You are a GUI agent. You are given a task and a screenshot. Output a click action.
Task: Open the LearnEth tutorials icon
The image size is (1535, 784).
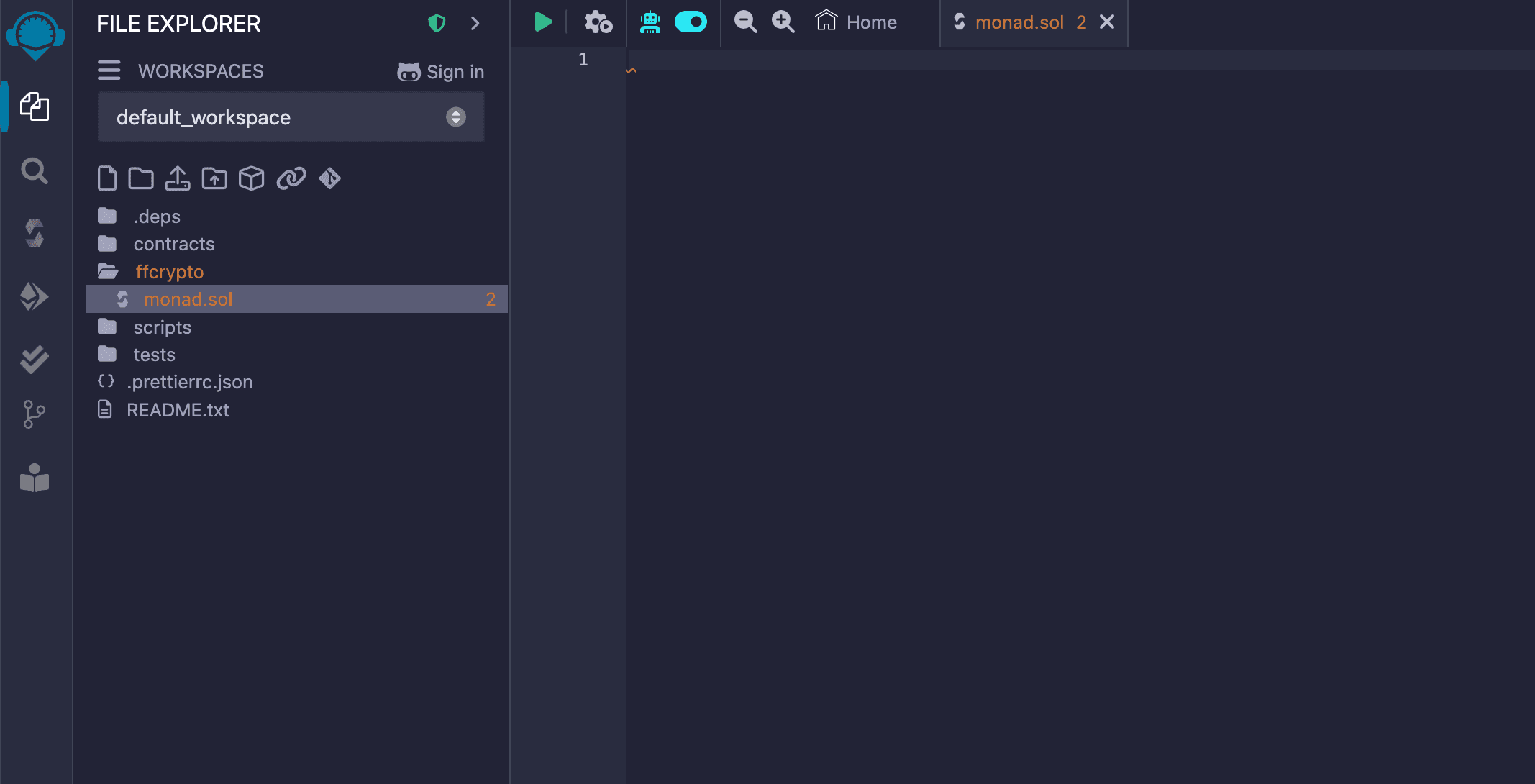tap(35, 478)
